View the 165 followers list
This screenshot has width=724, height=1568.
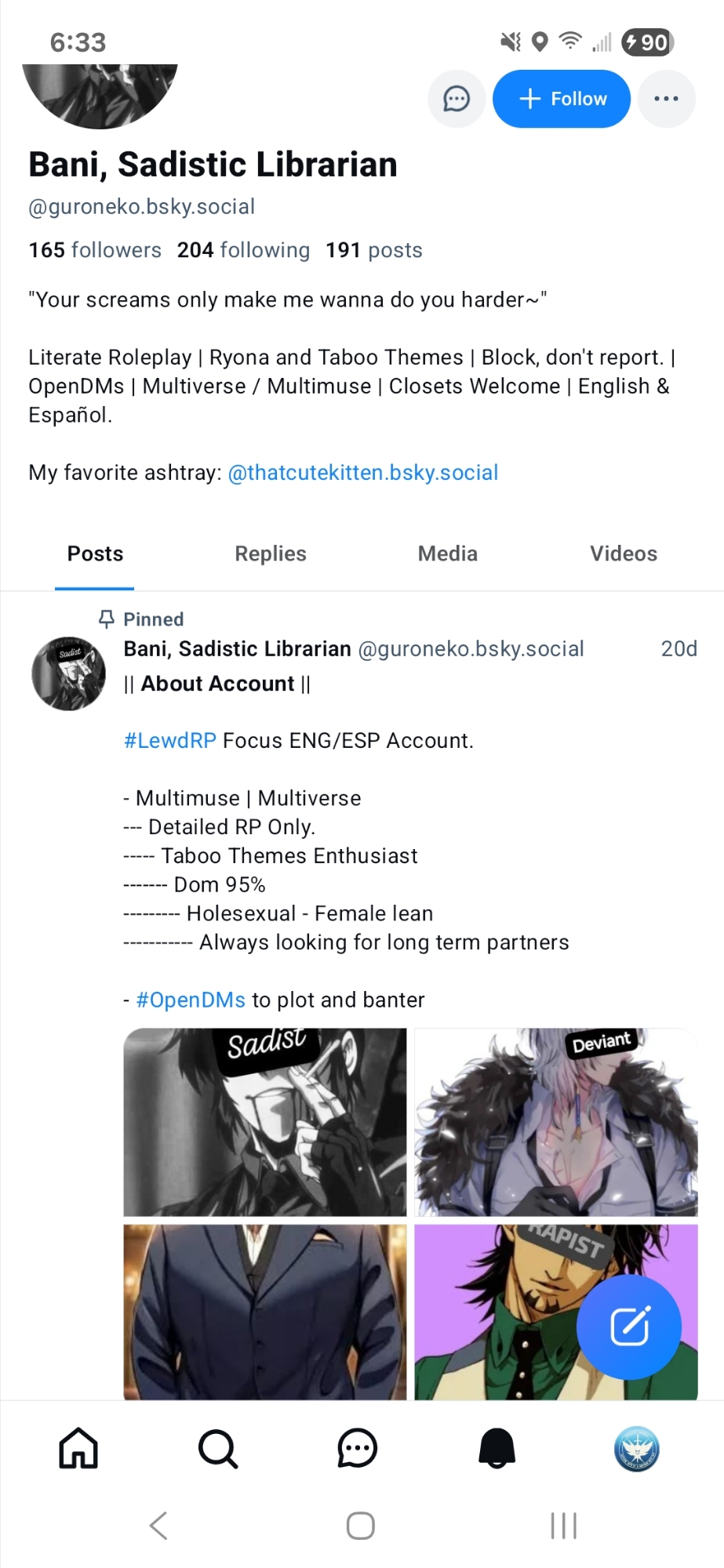pos(95,250)
